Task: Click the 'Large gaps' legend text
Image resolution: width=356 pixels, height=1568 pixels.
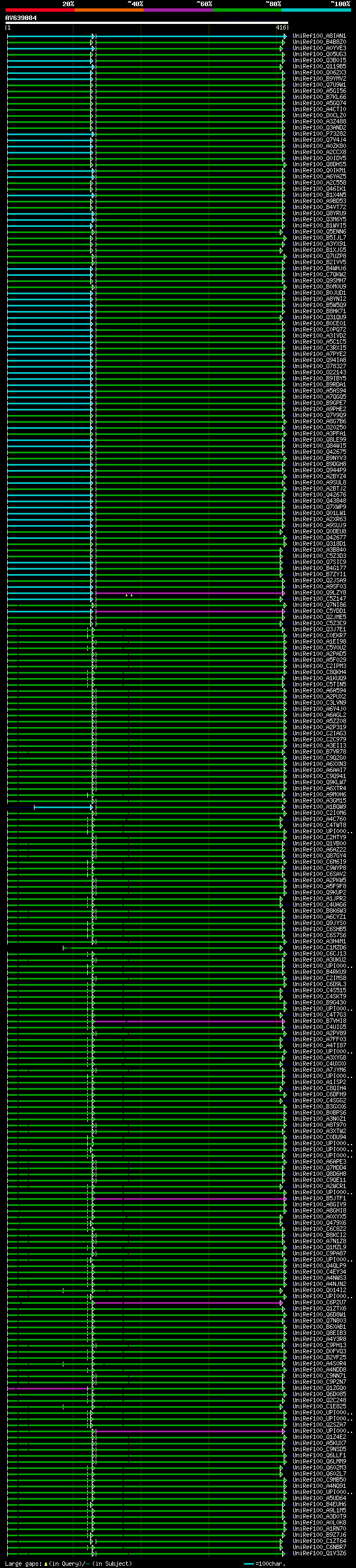Action: [x=23, y=1563]
